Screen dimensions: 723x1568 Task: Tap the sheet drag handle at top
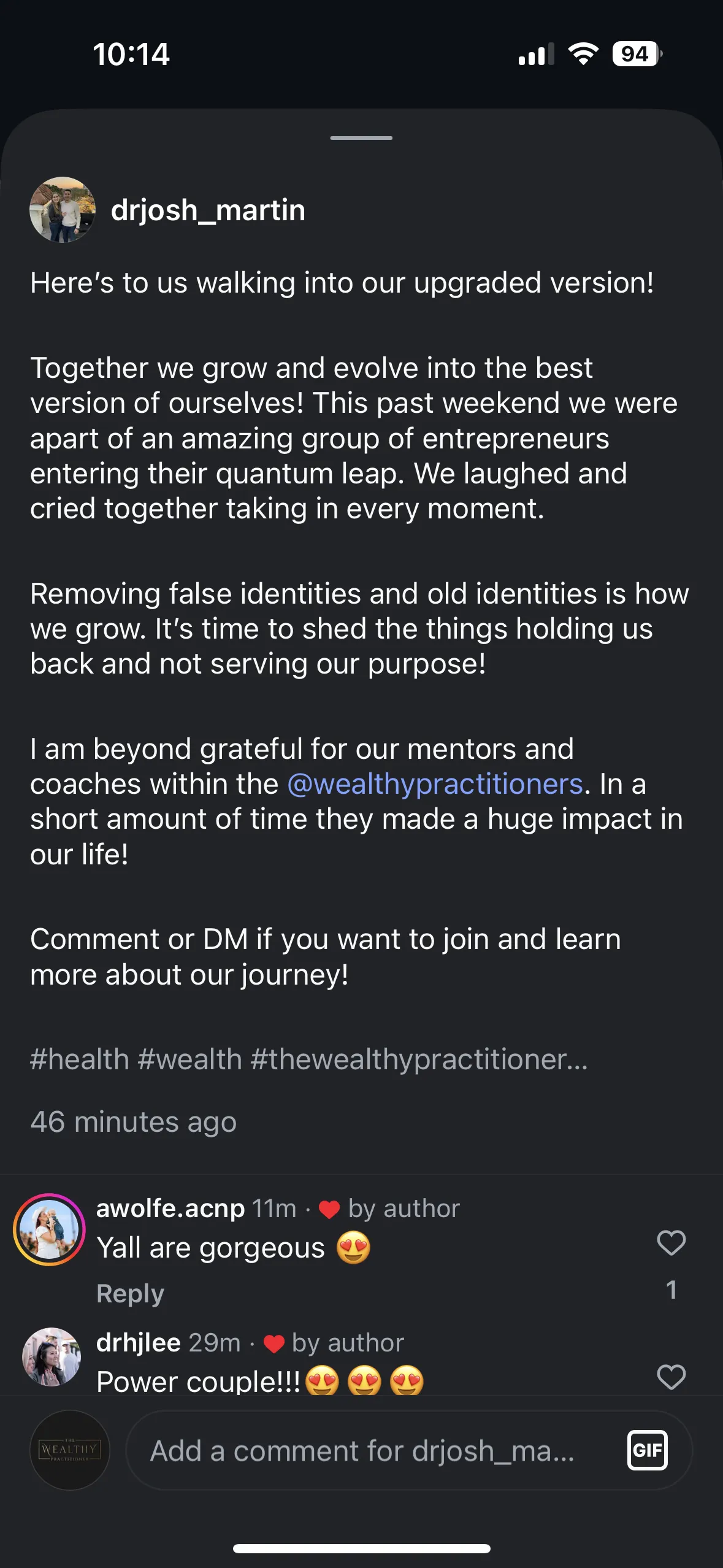click(x=361, y=138)
